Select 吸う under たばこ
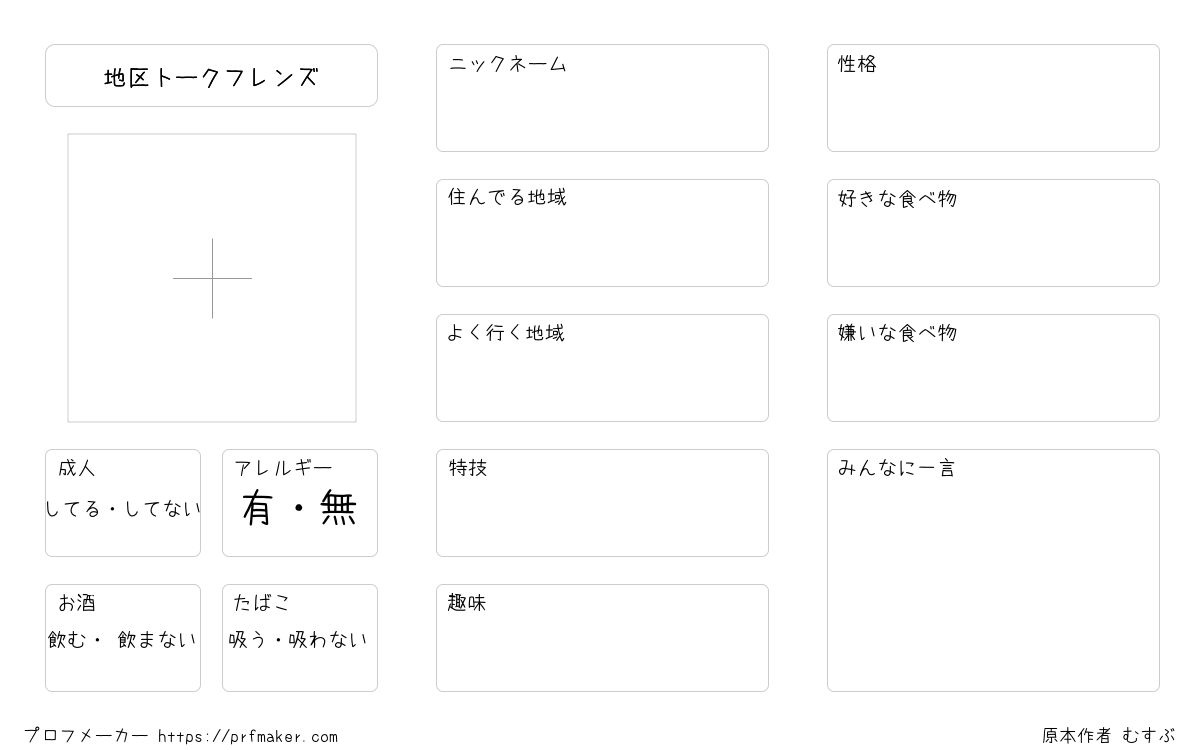The width and height of the screenshot is (1200, 750). (x=248, y=640)
